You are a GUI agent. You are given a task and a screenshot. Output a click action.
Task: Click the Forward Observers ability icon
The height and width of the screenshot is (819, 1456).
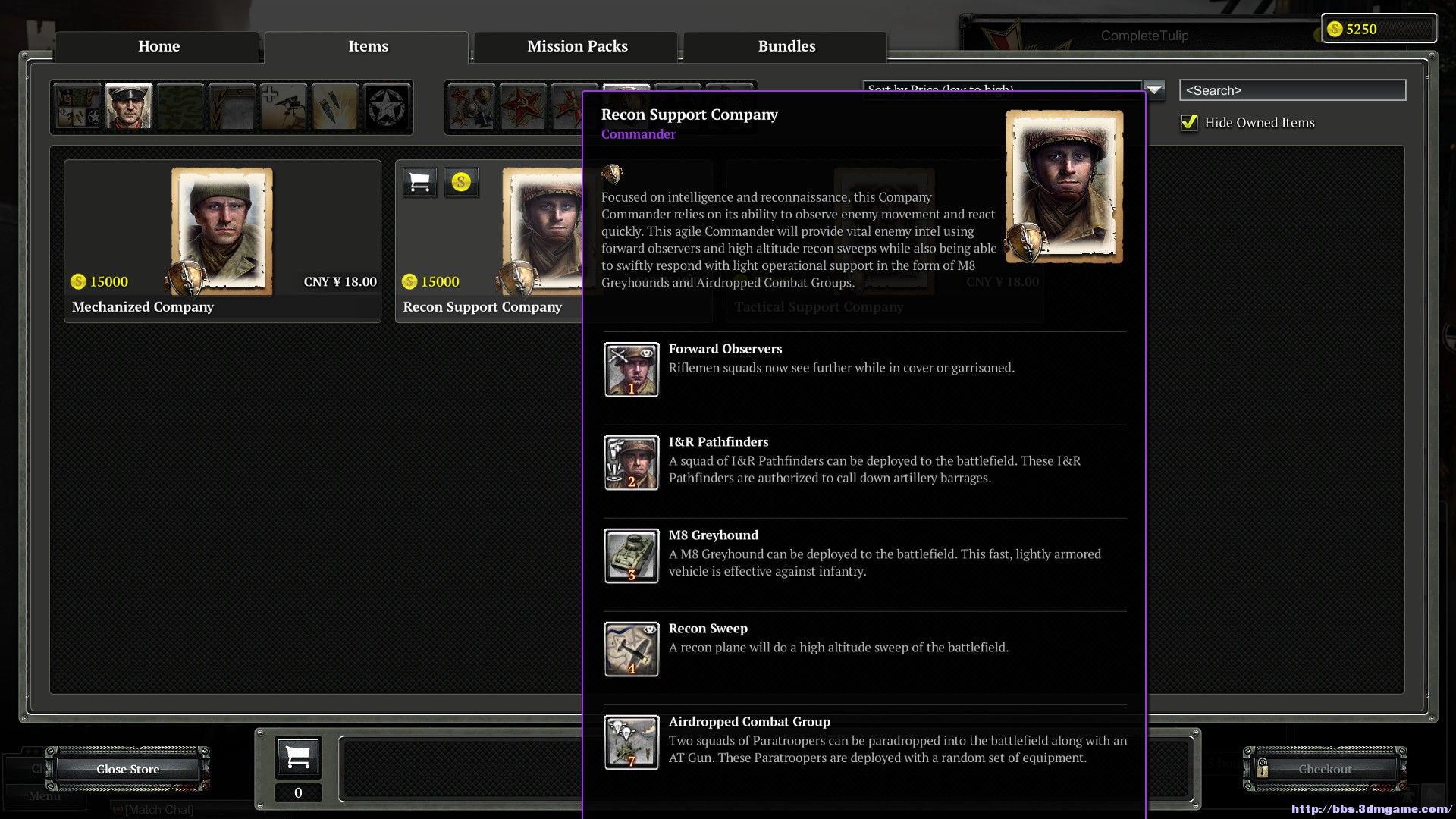(631, 369)
